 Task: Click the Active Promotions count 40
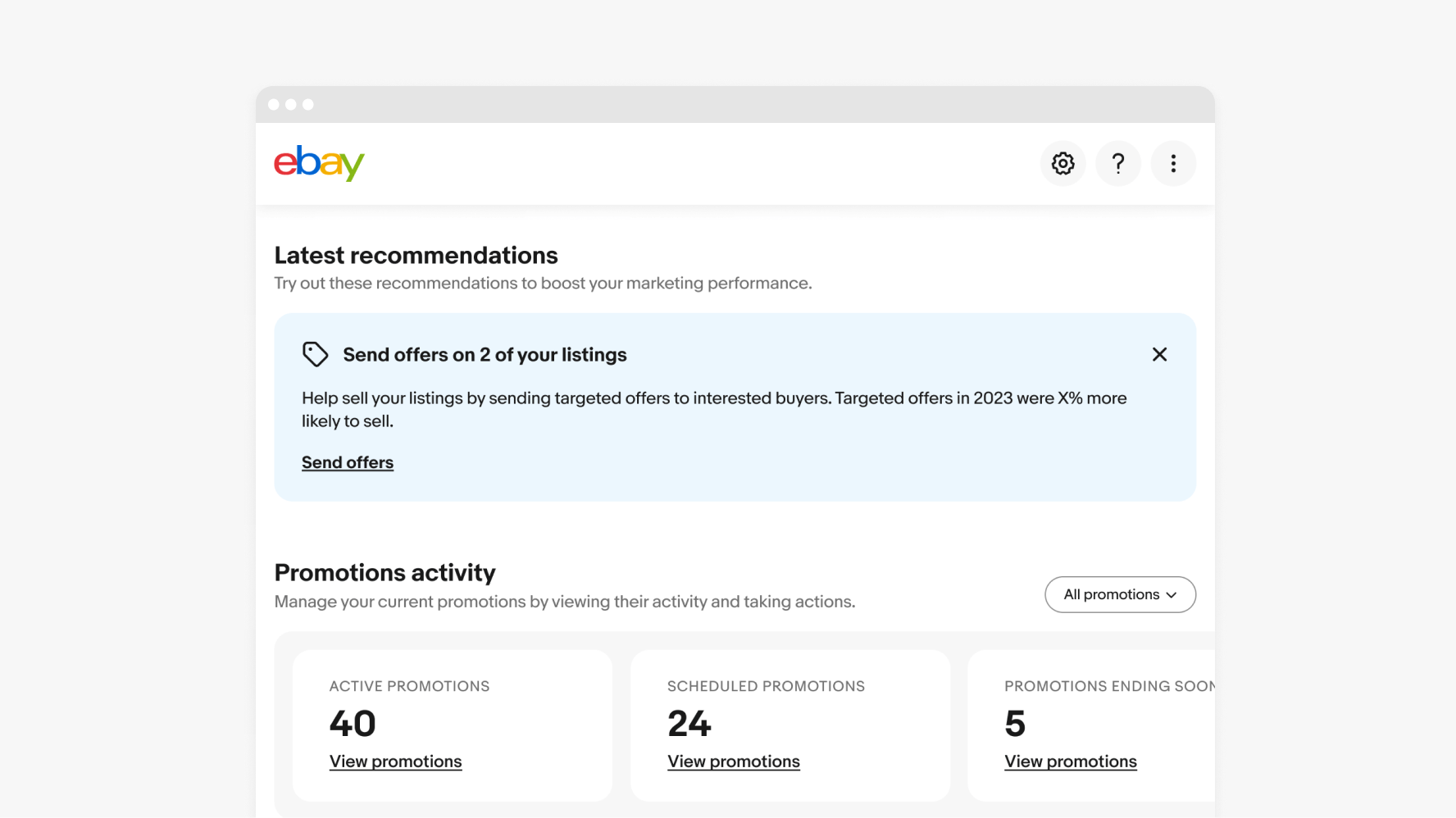[353, 724]
